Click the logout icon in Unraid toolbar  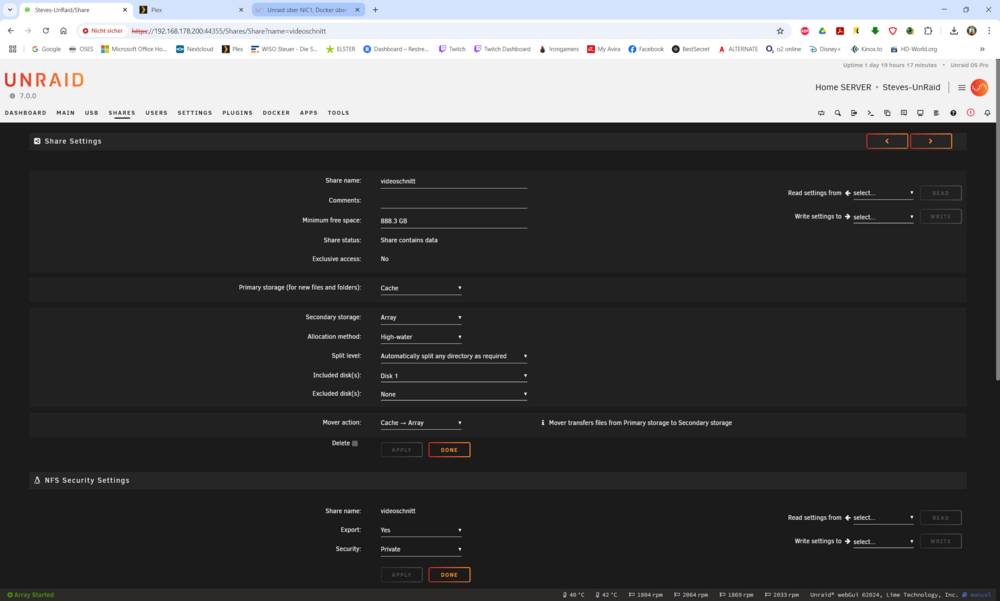coord(854,113)
